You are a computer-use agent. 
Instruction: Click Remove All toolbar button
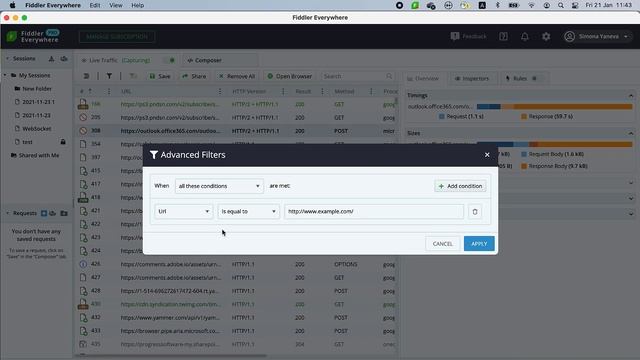point(237,76)
